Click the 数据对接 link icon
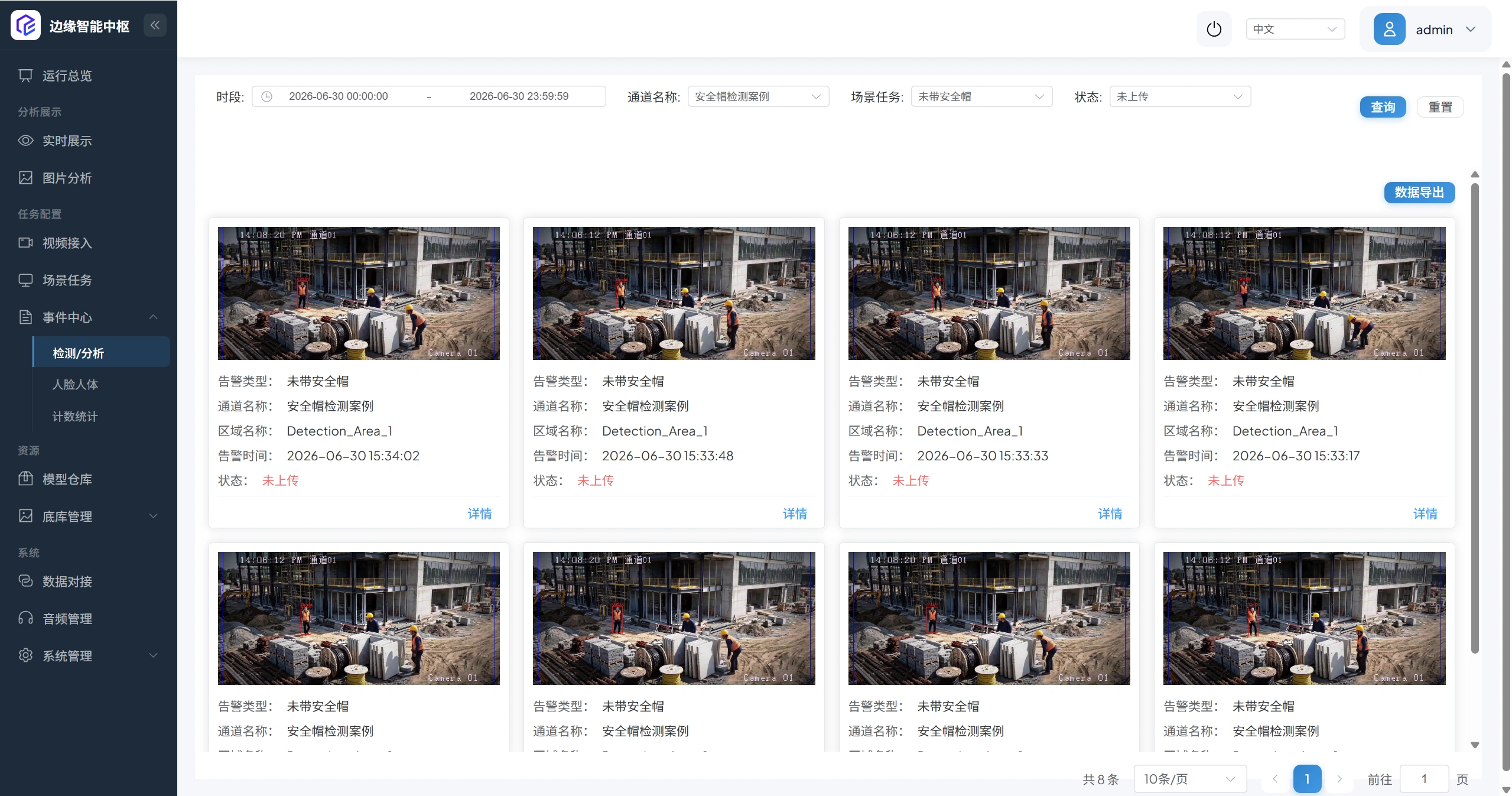Viewport: 1512px width, 796px height. [x=25, y=581]
